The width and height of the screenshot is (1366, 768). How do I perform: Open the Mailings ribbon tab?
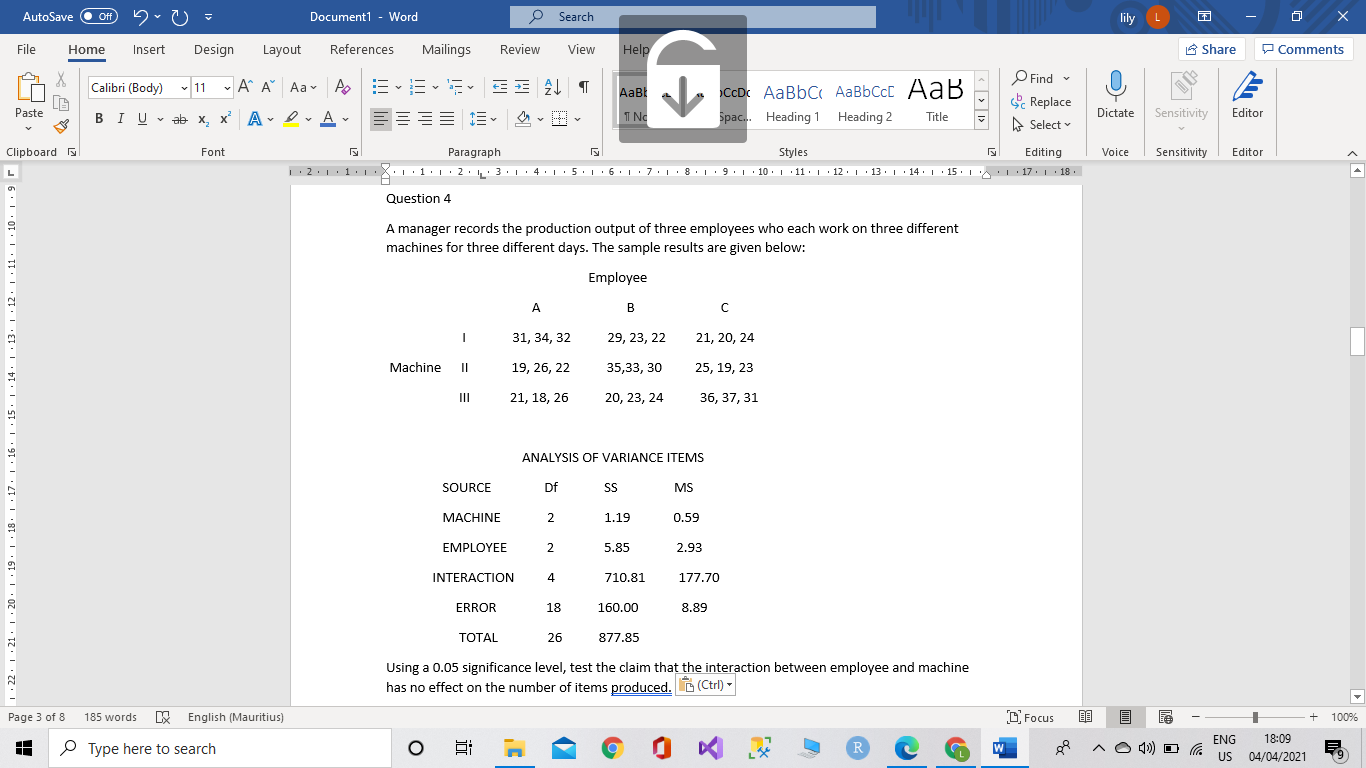coord(446,49)
